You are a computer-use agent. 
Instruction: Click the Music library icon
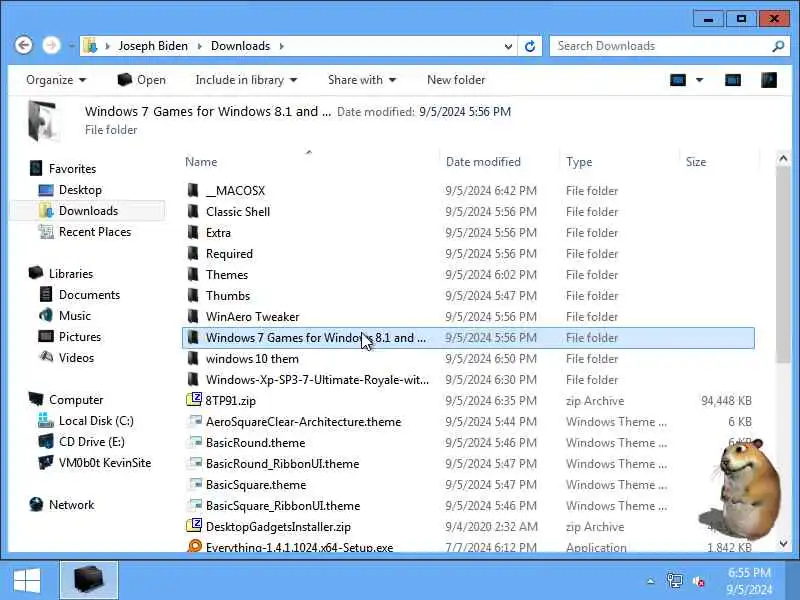pyautogui.click(x=45, y=315)
